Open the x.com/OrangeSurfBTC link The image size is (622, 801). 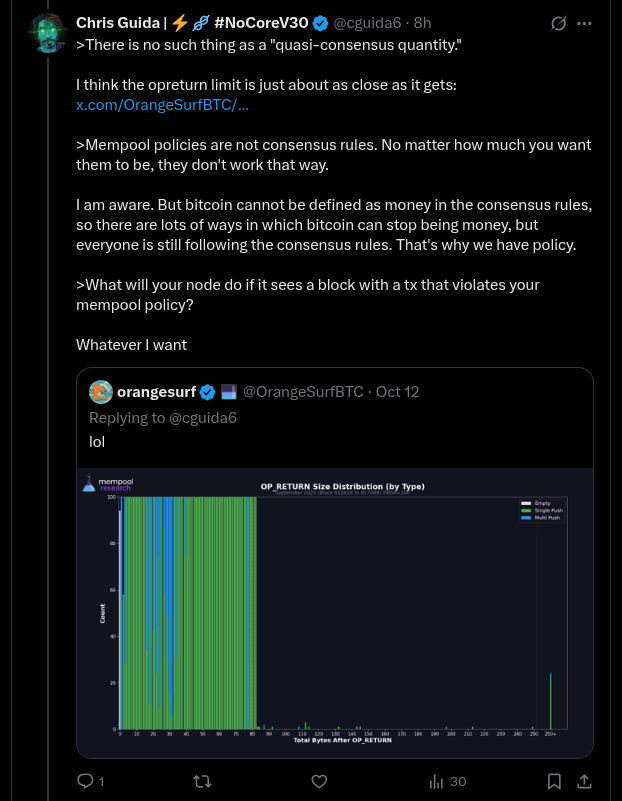click(x=162, y=105)
